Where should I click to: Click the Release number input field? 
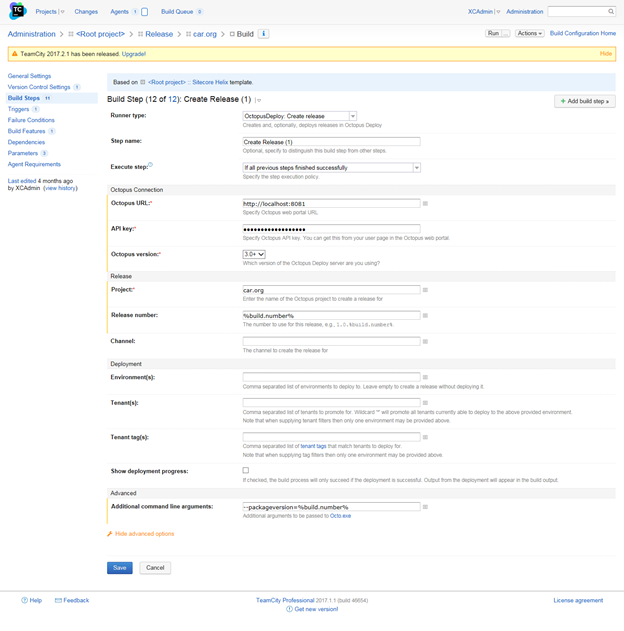tap(332, 316)
